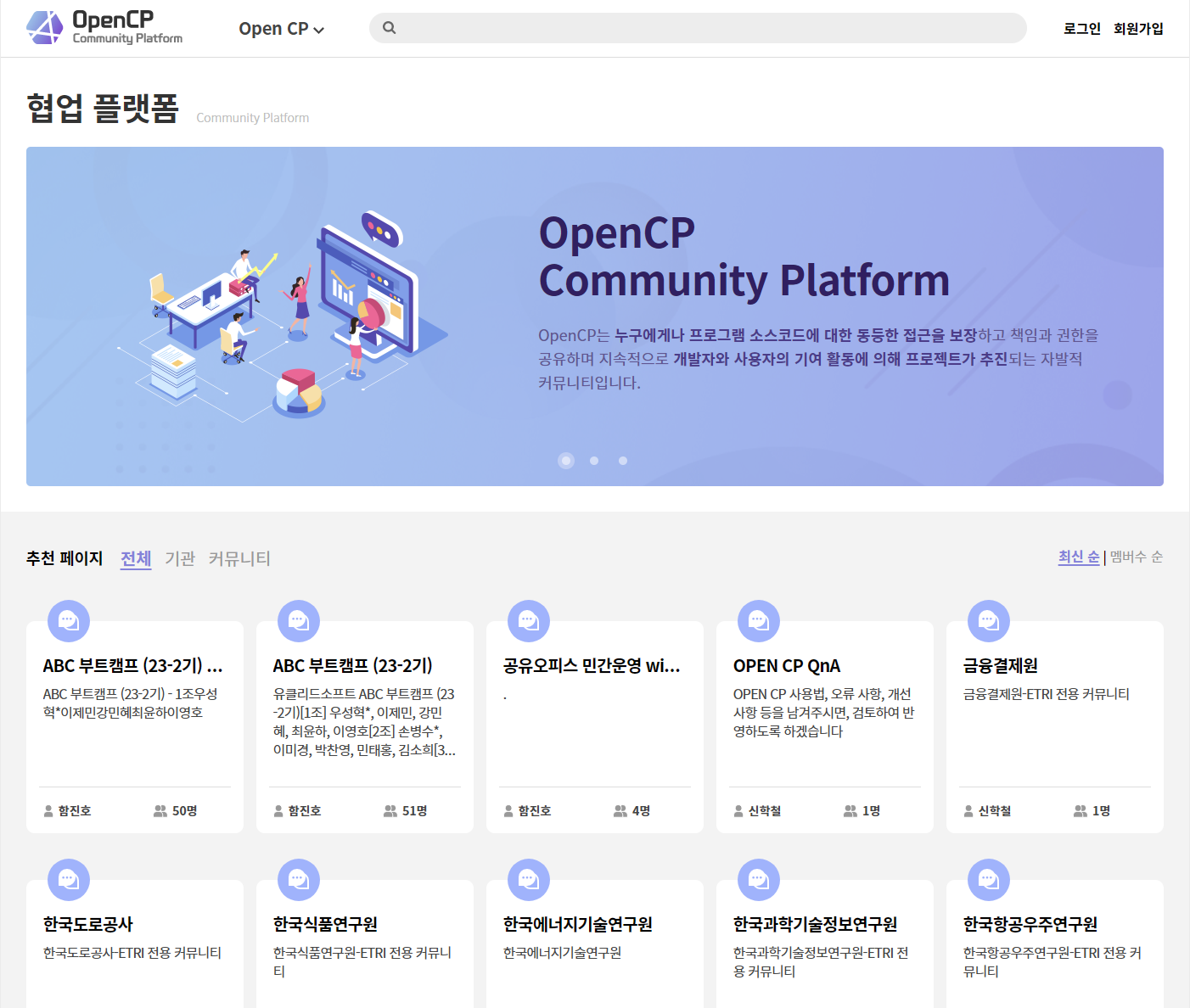Go to the third banner slide dot
The image size is (1190, 1008).
623,461
